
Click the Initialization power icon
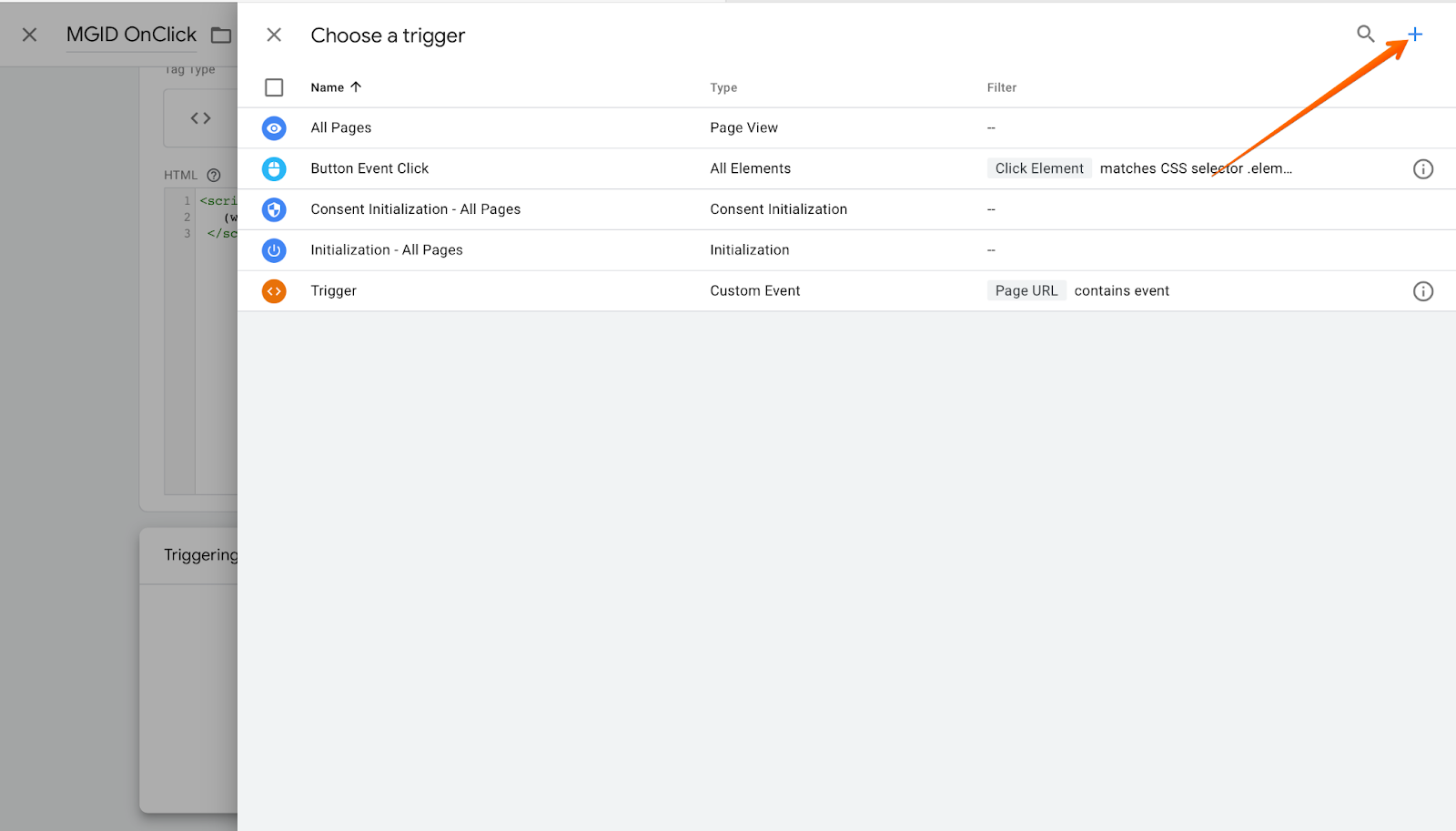pyautogui.click(x=274, y=250)
